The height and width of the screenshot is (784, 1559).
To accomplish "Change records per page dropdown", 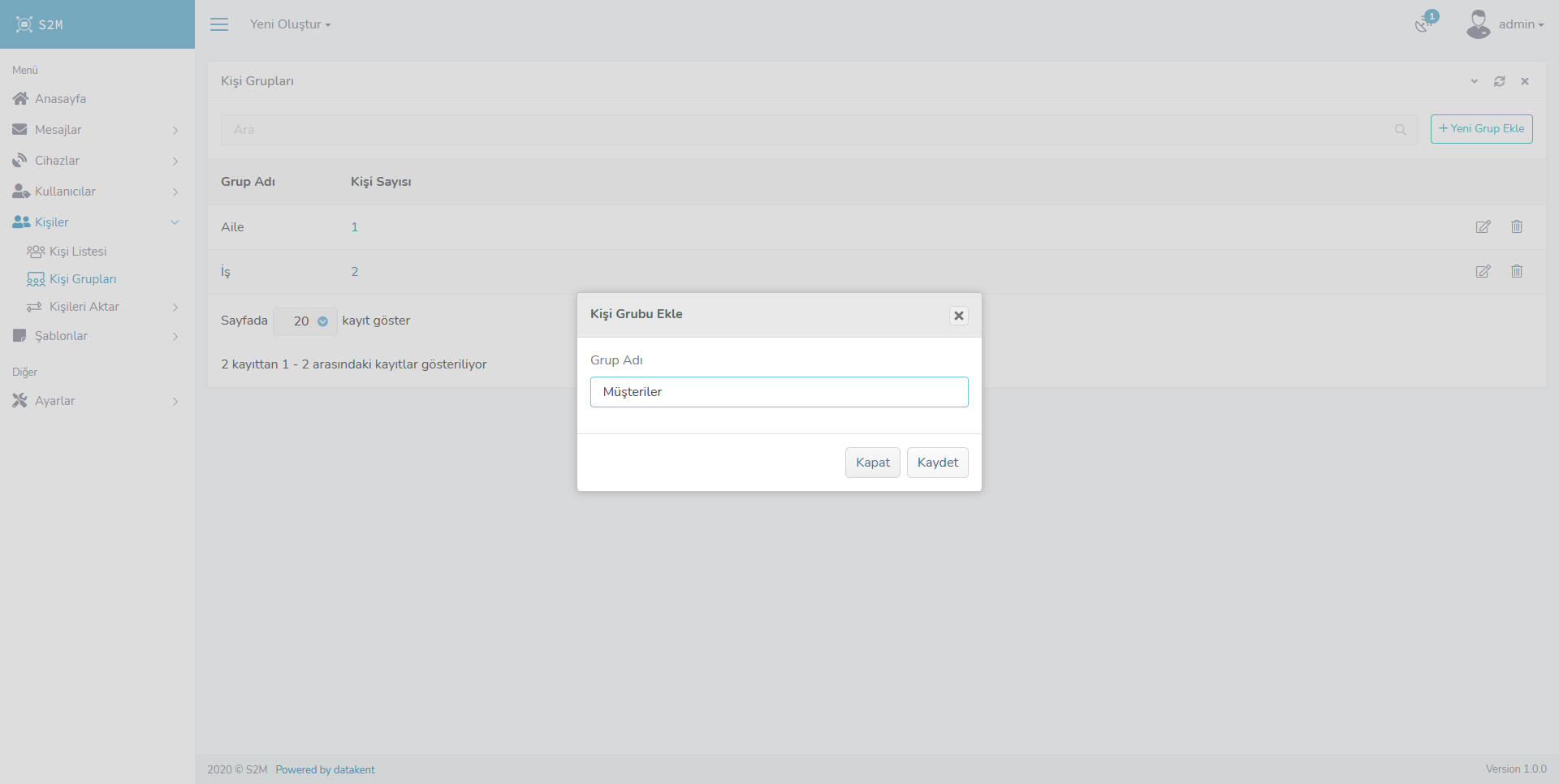I will coord(305,321).
